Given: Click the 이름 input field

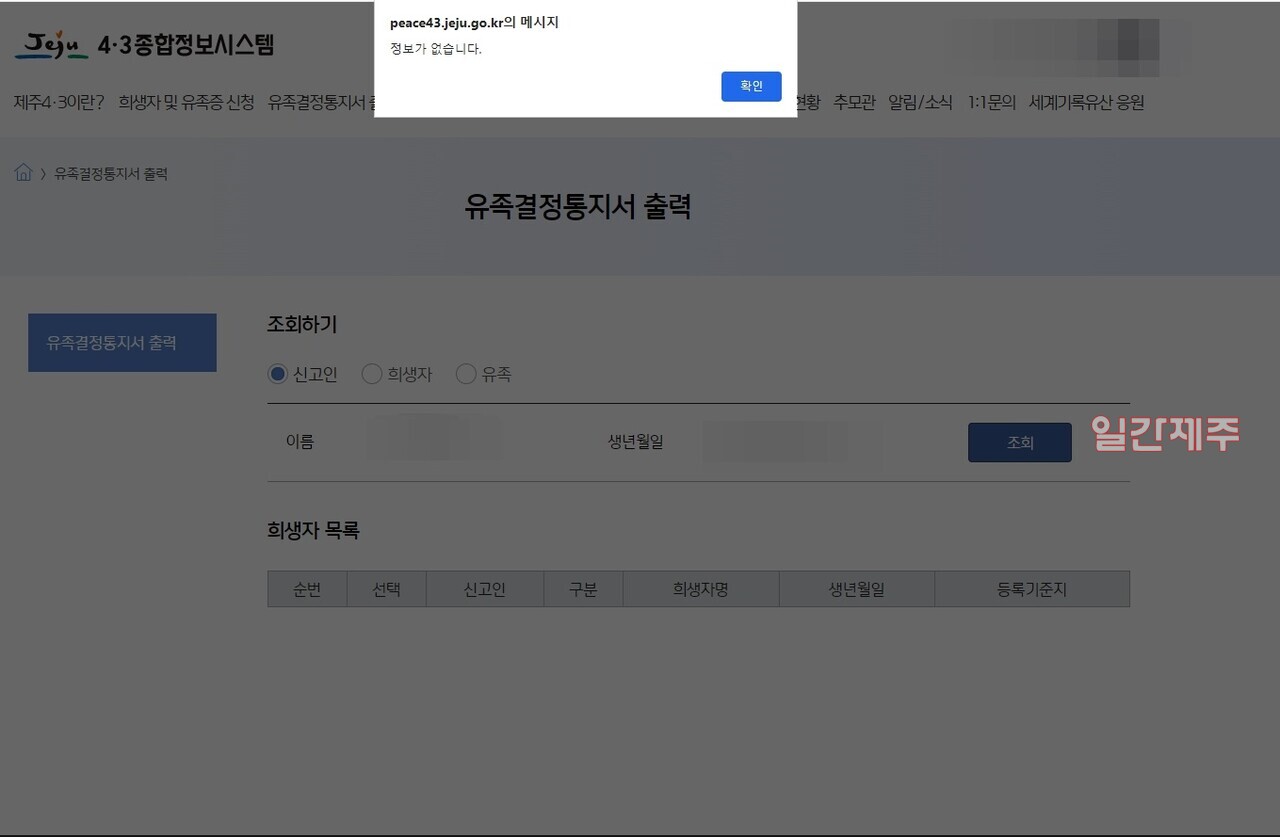Looking at the screenshot, I should tap(434, 441).
